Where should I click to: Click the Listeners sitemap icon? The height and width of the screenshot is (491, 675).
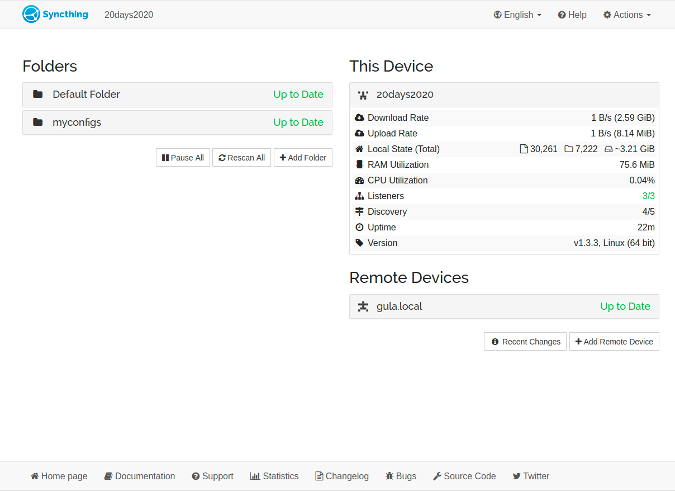[359, 196]
